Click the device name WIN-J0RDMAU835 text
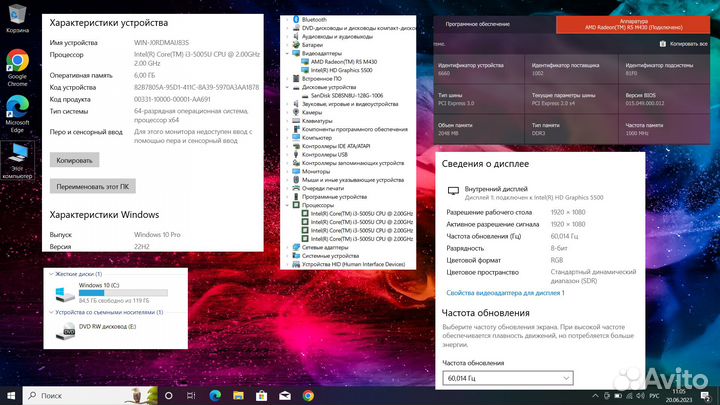 (x=161, y=43)
